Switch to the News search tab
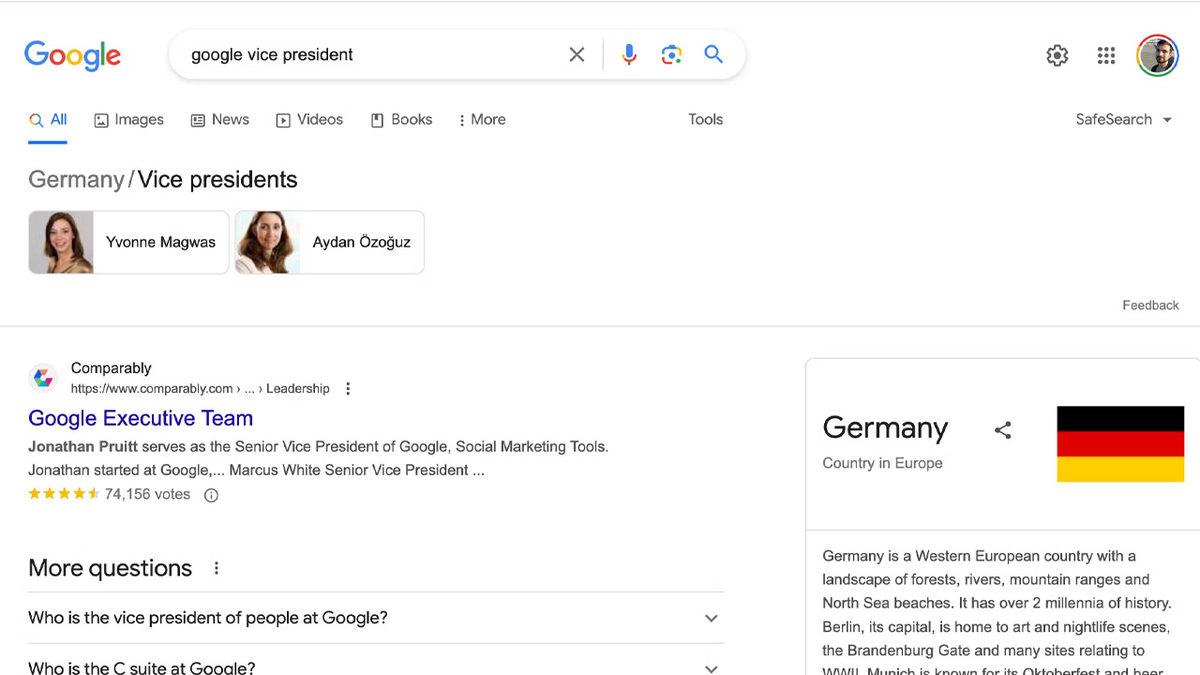This screenshot has height=675, width=1200. 219,119
